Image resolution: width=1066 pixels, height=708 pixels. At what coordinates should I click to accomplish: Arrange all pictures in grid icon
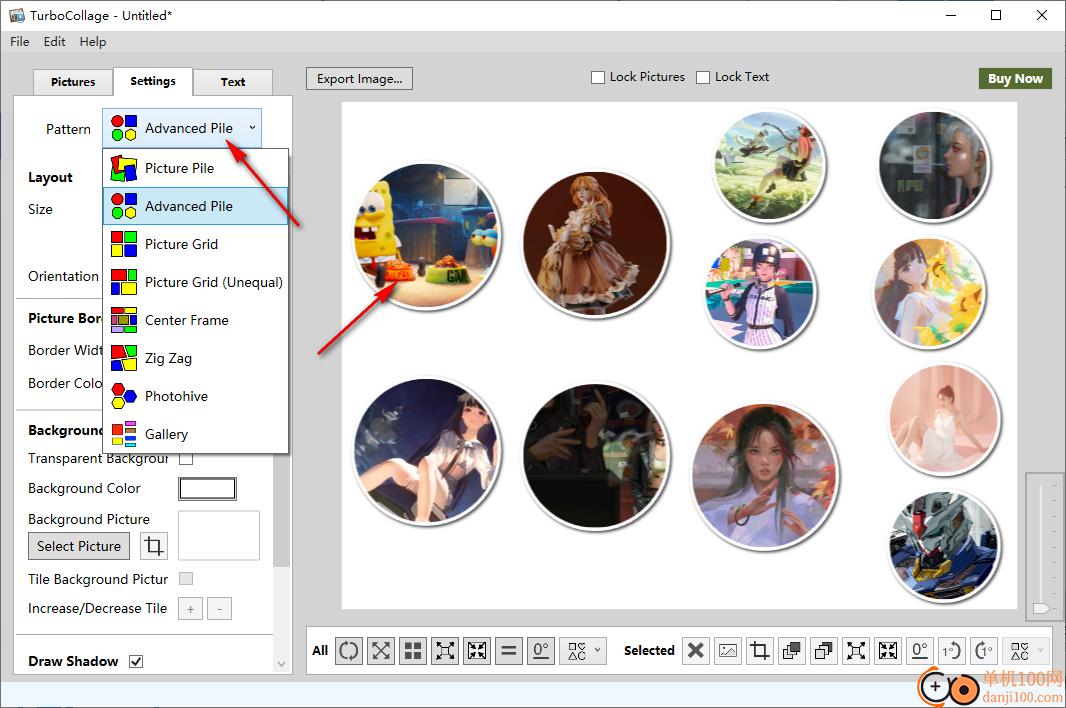(x=413, y=651)
